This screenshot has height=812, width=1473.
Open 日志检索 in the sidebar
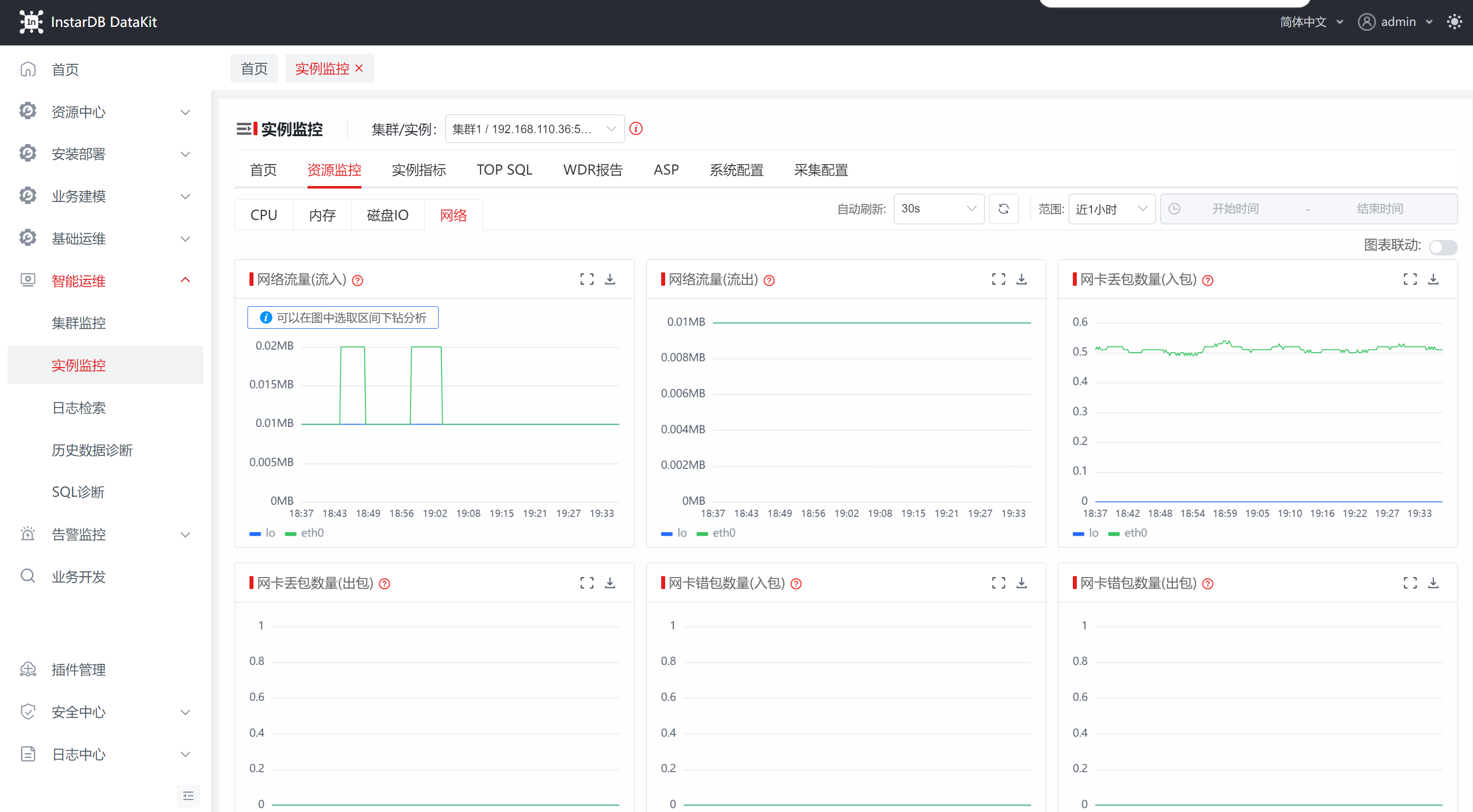[x=106, y=407]
